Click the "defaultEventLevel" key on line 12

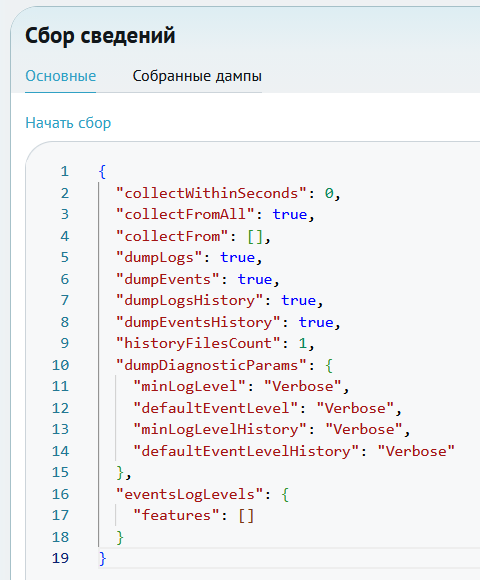pyautogui.click(x=216, y=408)
